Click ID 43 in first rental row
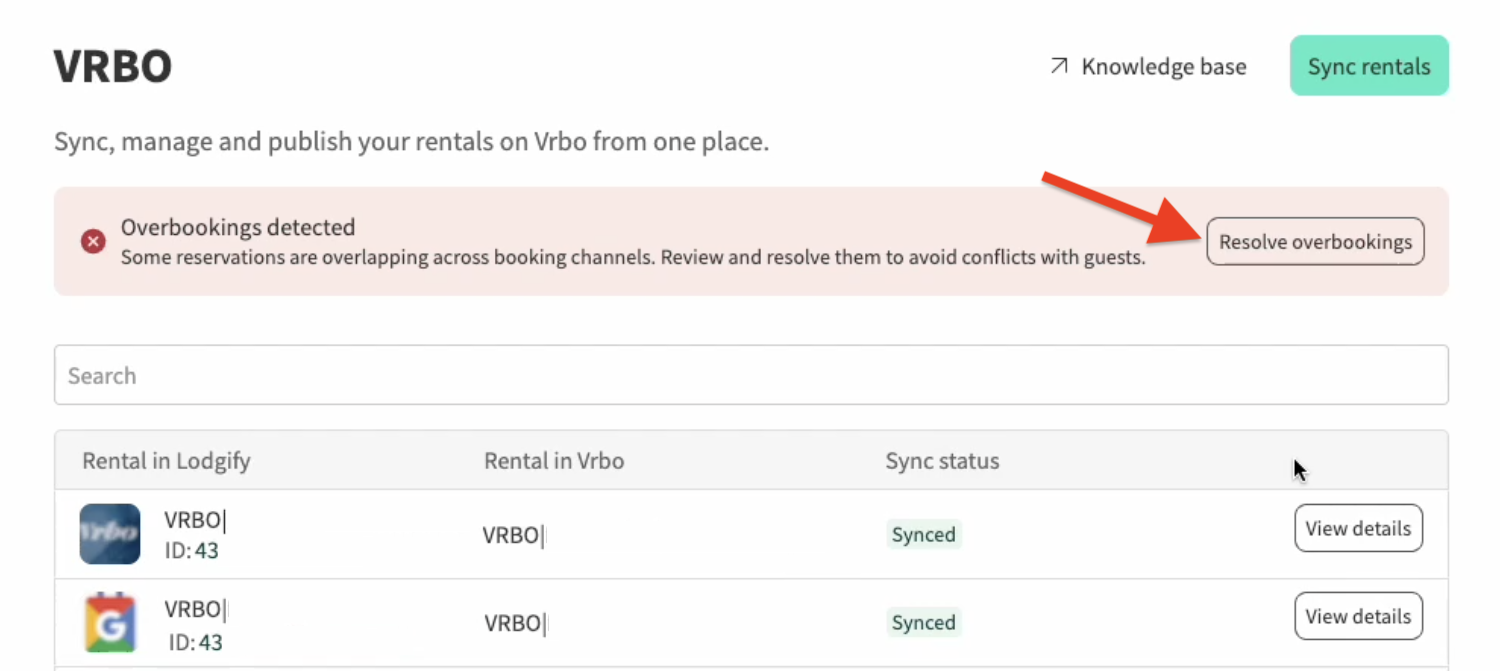 coord(192,551)
